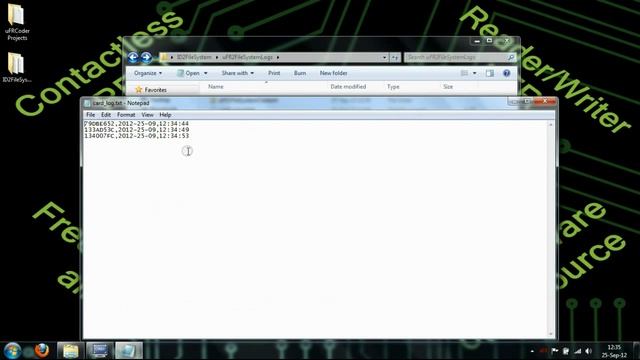This screenshot has height=360, width=640.
Task: Go forward in the Explorer window
Action: pyautogui.click(x=146, y=58)
